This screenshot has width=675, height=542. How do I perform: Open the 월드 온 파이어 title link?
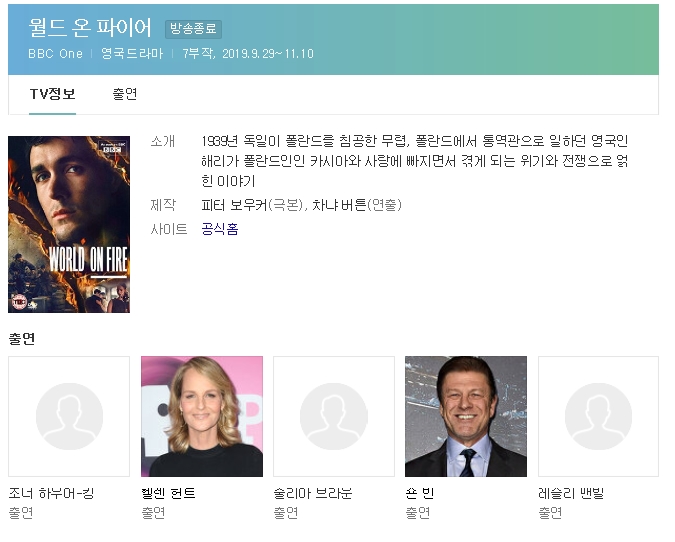[91, 28]
